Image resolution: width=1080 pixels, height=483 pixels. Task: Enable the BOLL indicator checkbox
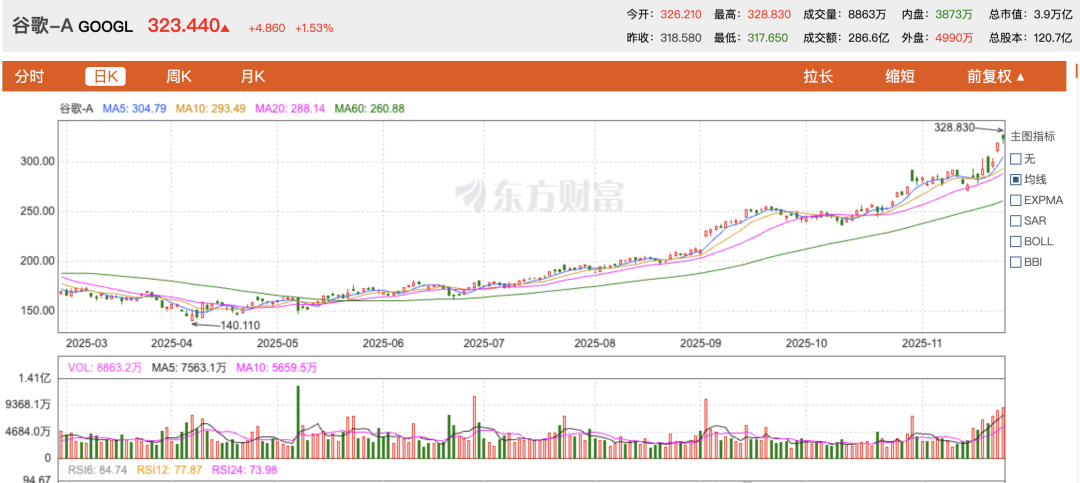pyautogui.click(x=1015, y=241)
